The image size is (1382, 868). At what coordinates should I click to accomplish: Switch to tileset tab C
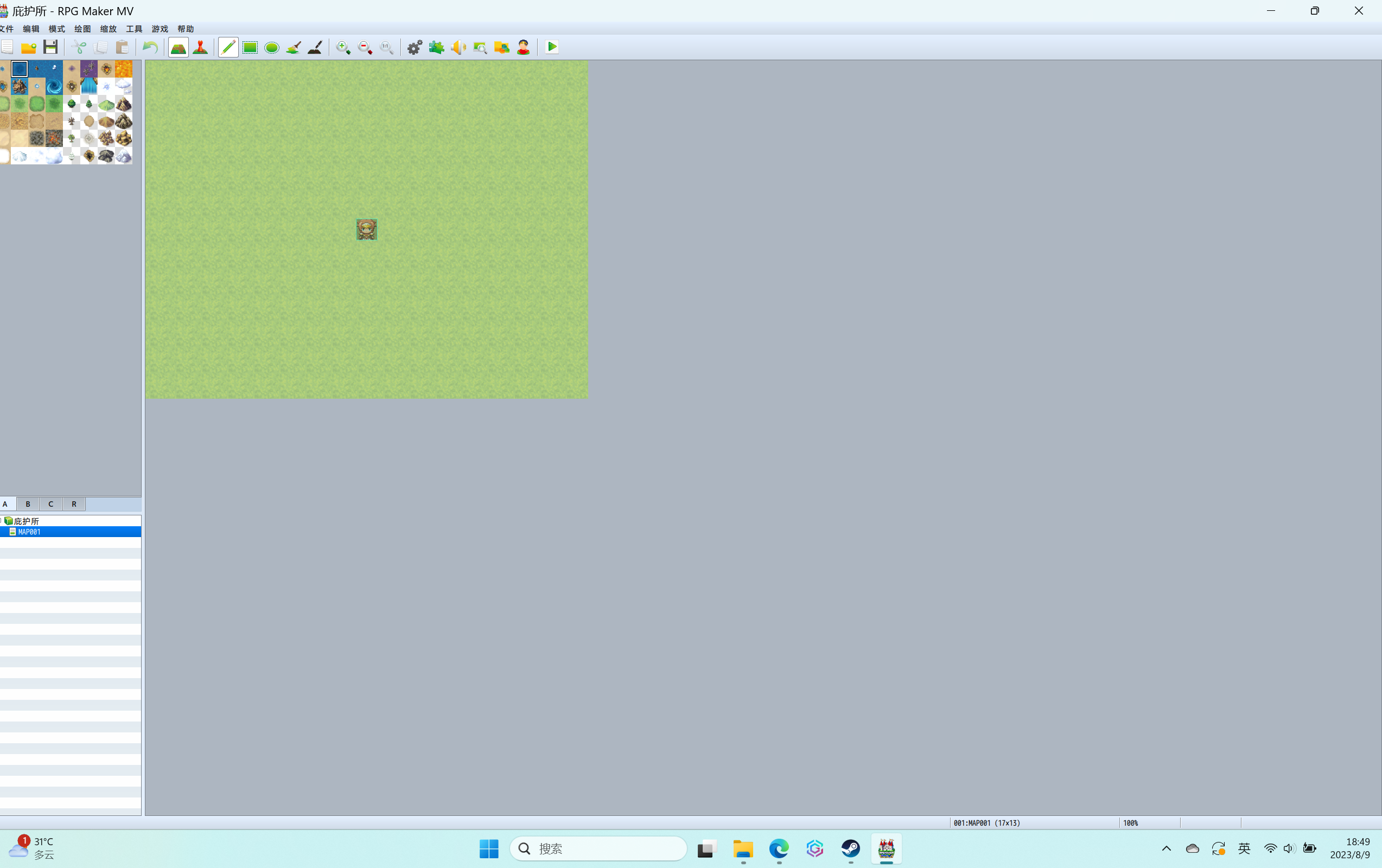(x=50, y=505)
